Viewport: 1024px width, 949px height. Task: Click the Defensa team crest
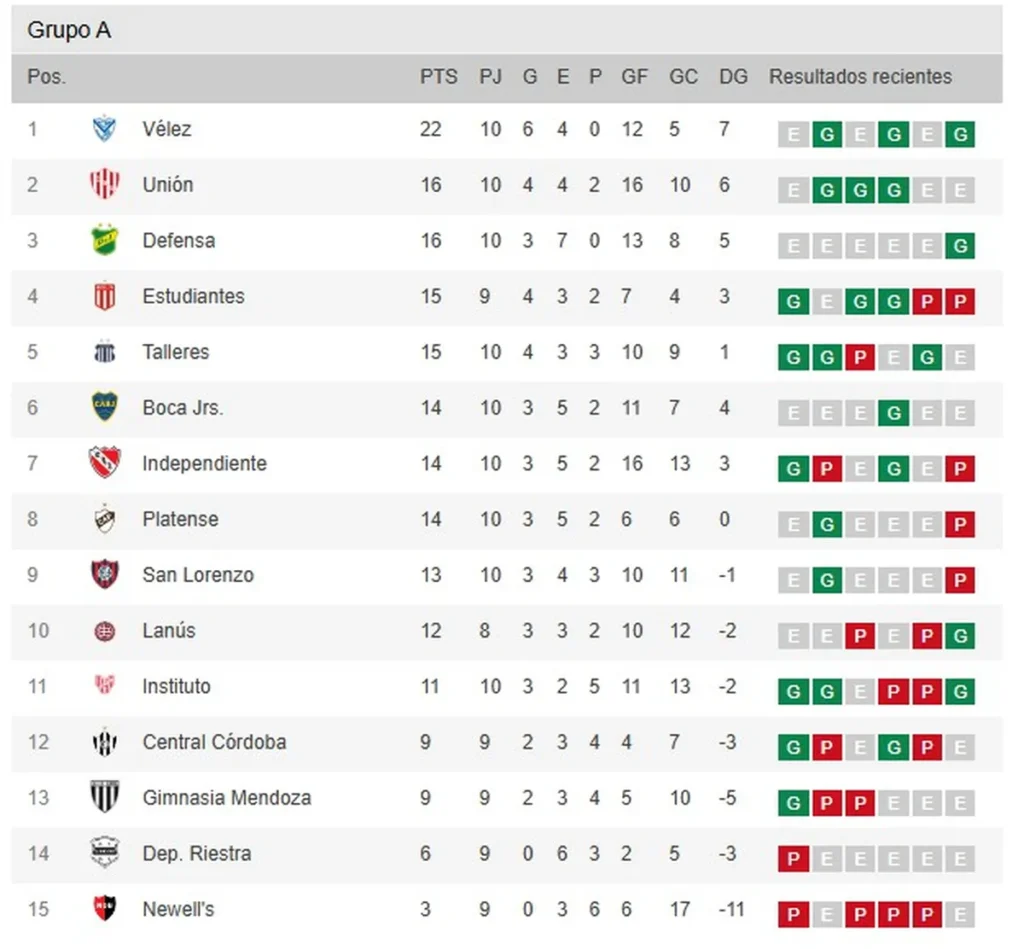[x=104, y=240]
